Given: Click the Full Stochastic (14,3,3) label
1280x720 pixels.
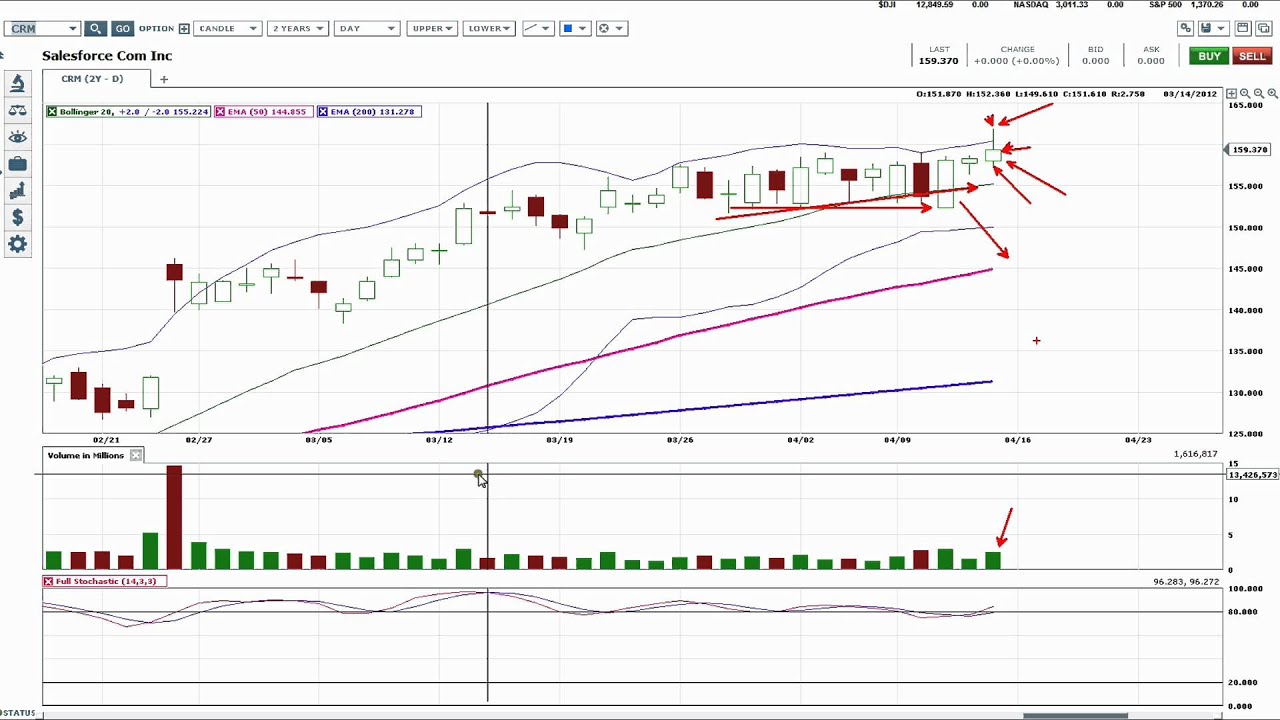Looking at the screenshot, I should coord(106,581).
